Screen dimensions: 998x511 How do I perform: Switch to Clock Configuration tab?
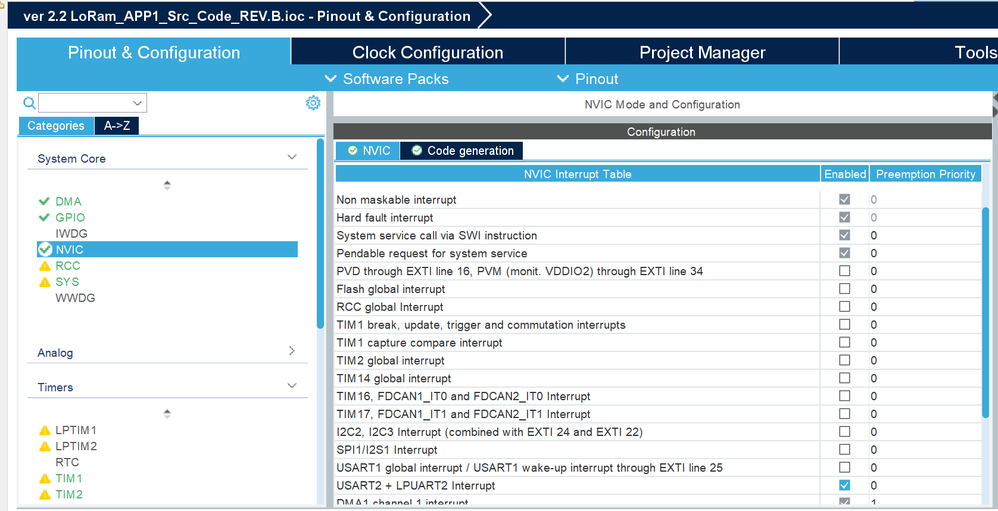[x=428, y=52]
